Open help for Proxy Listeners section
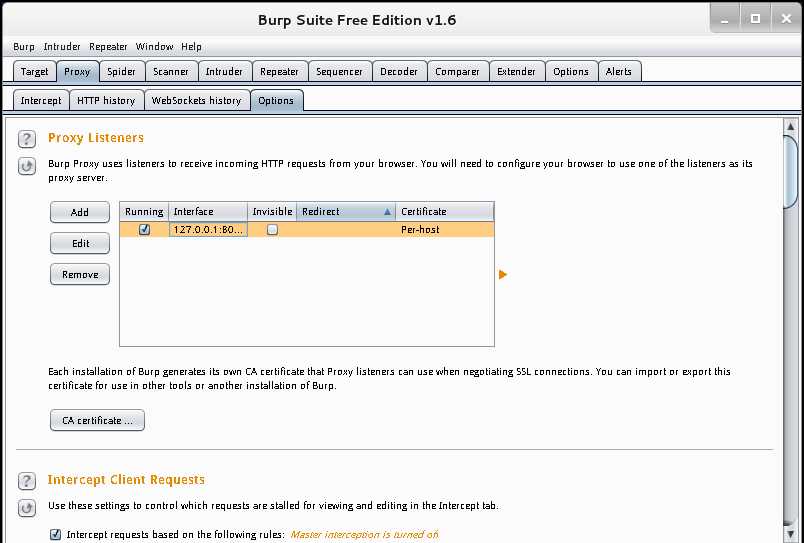The height and width of the screenshot is (543, 804). (x=27, y=139)
